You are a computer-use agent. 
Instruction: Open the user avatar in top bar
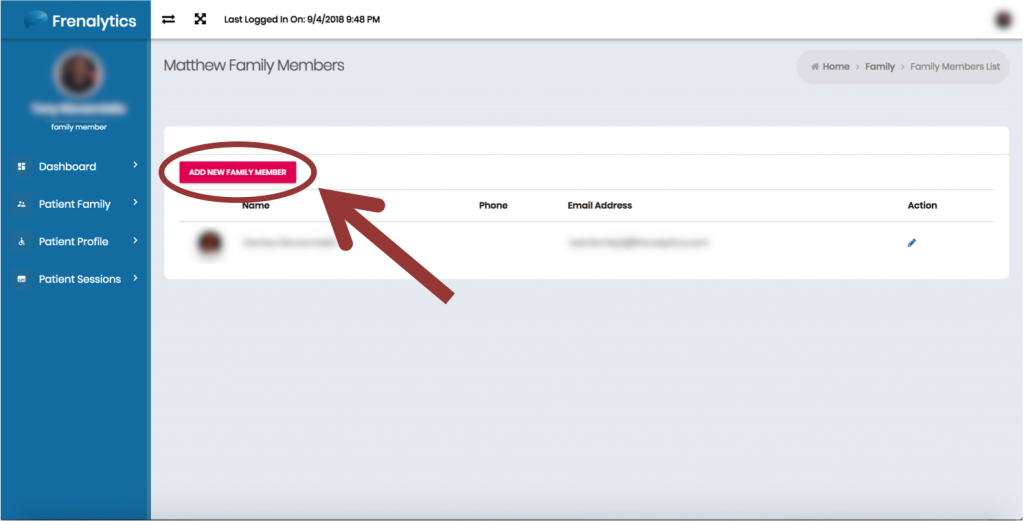tap(1003, 20)
